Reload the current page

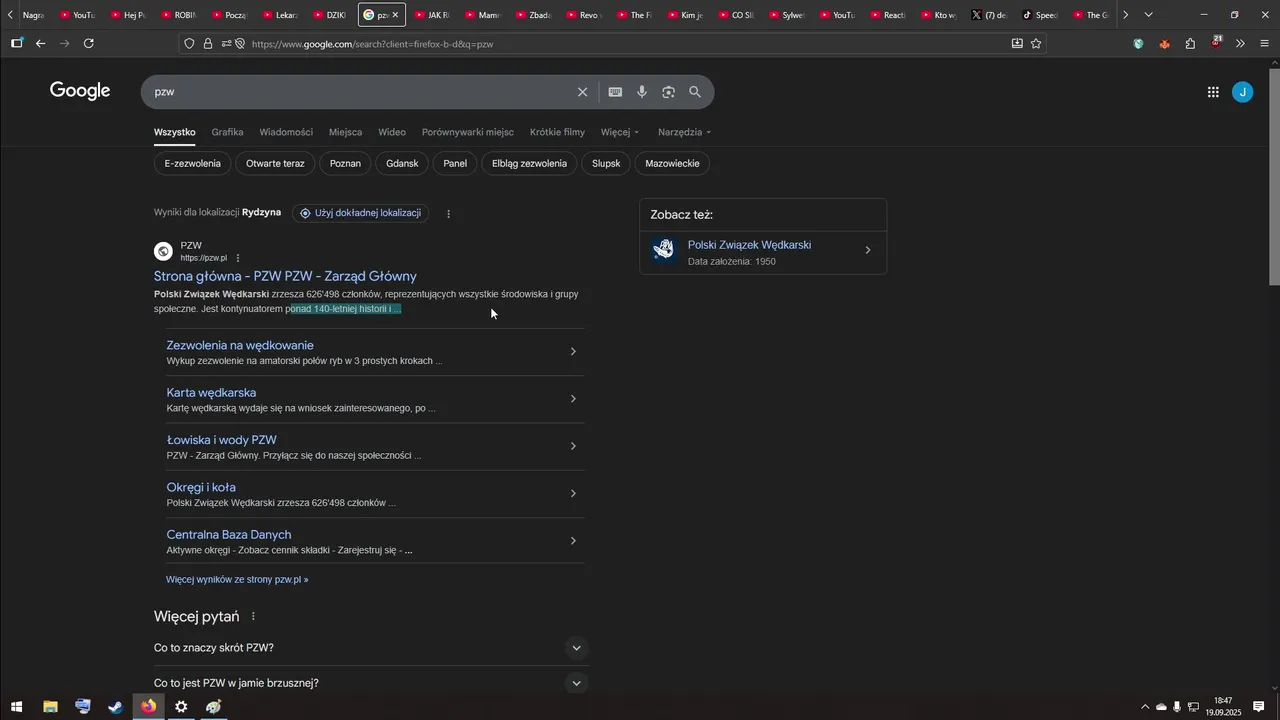click(x=89, y=44)
